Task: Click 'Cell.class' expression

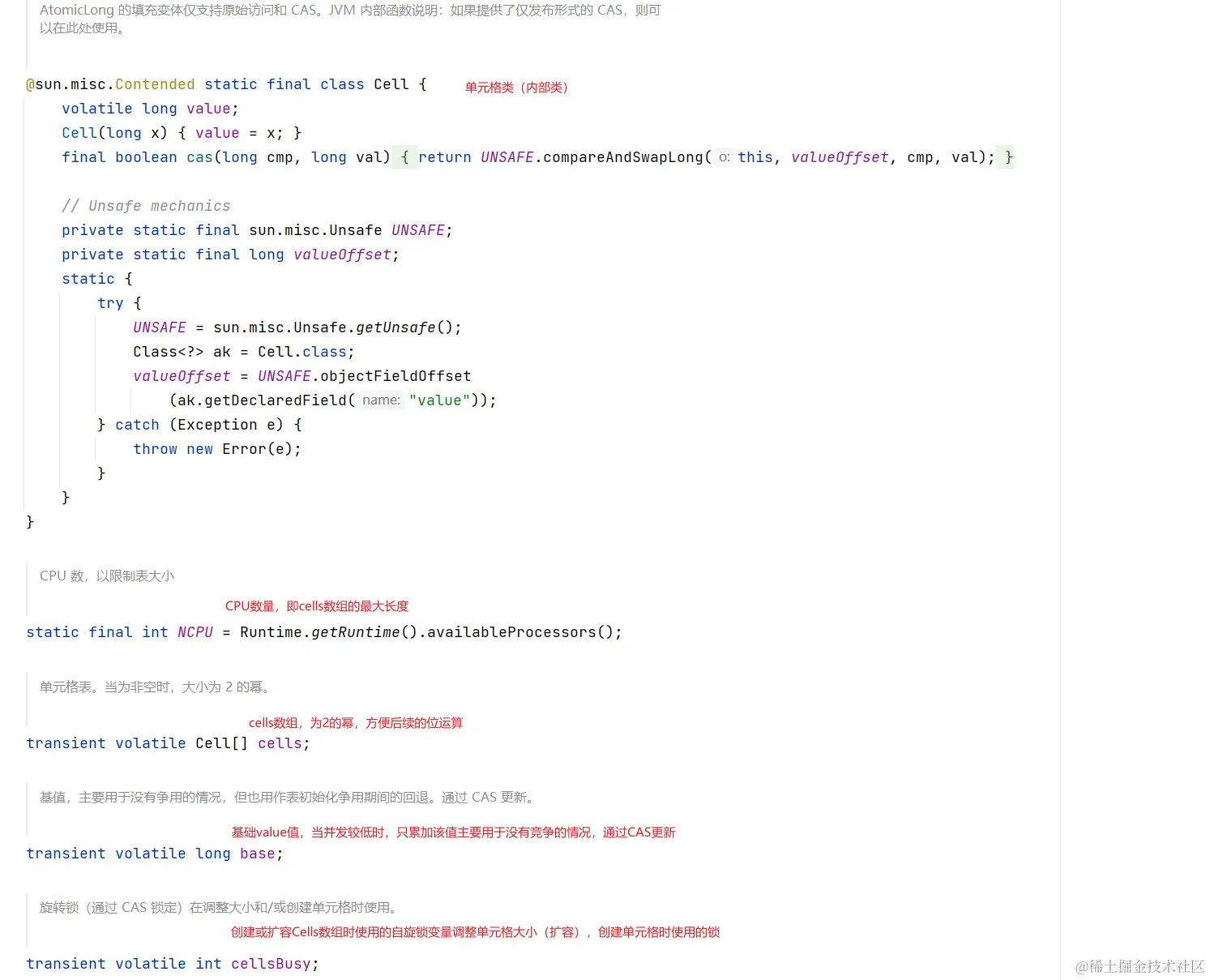Action: coord(302,352)
